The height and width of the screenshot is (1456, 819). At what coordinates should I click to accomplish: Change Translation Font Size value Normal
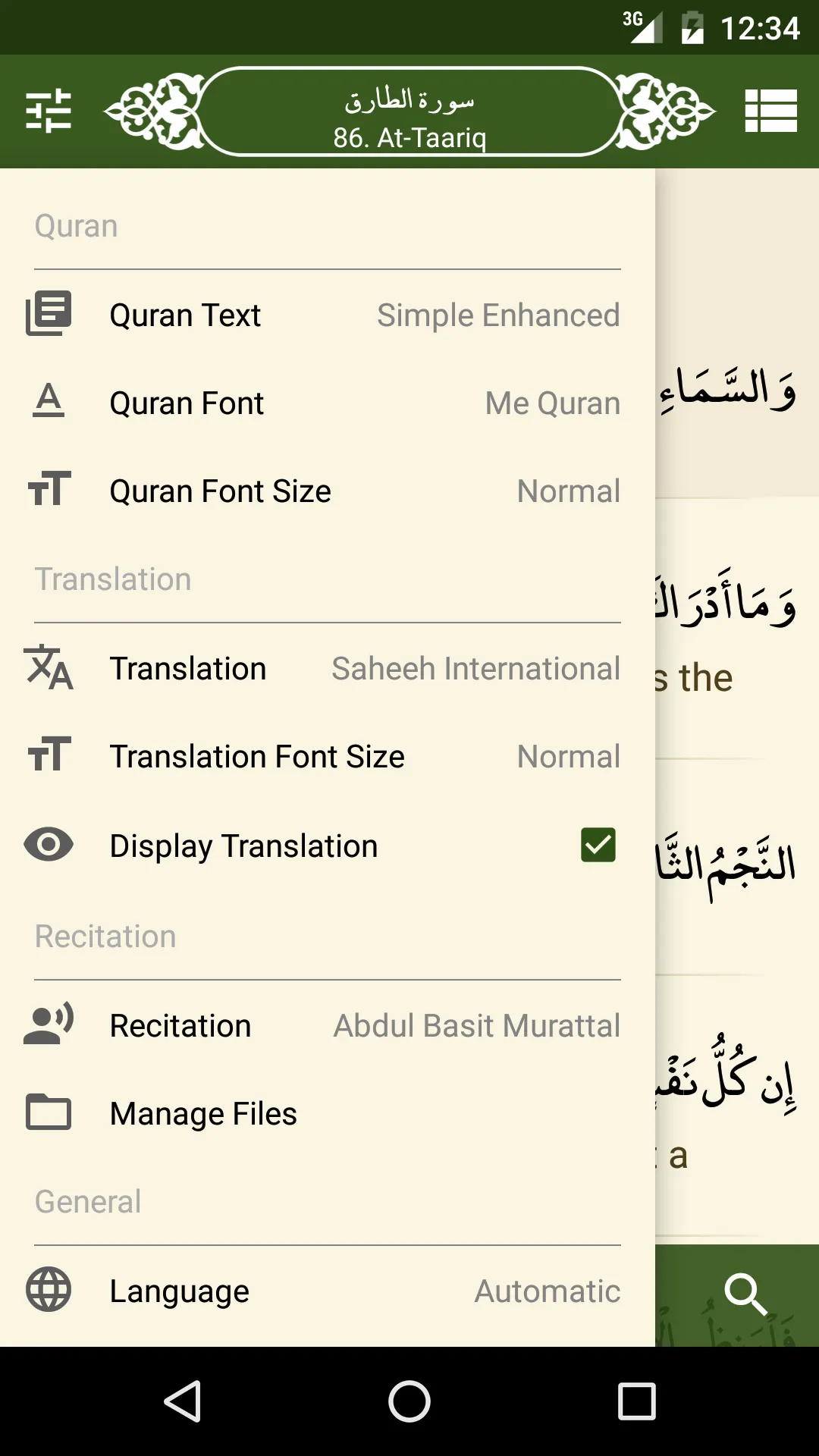click(569, 757)
